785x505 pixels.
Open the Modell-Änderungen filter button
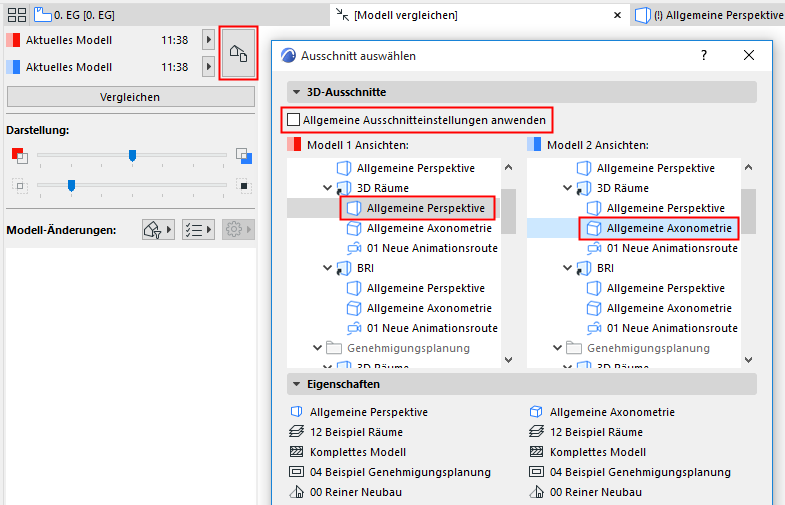click(x=158, y=230)
